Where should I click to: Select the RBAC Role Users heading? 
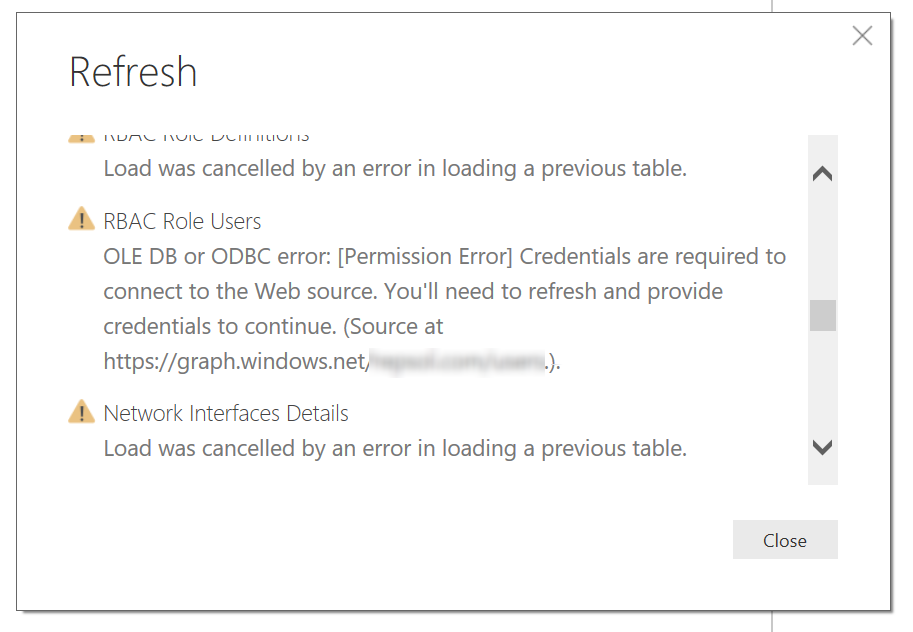tap(182, 221)
